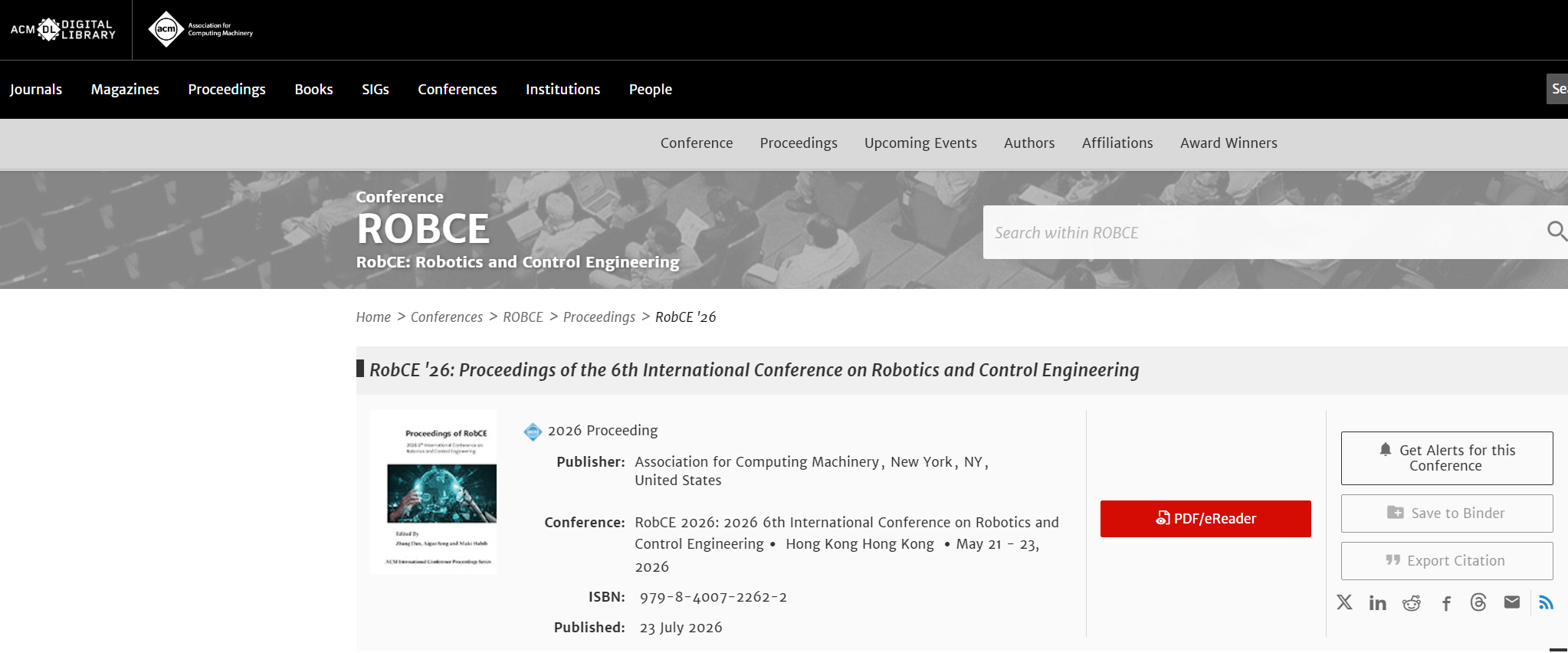Open the Upcoming Events tab
Image resolution: width=1568 pixels, height=653 pixels.
tap(920, 143)
